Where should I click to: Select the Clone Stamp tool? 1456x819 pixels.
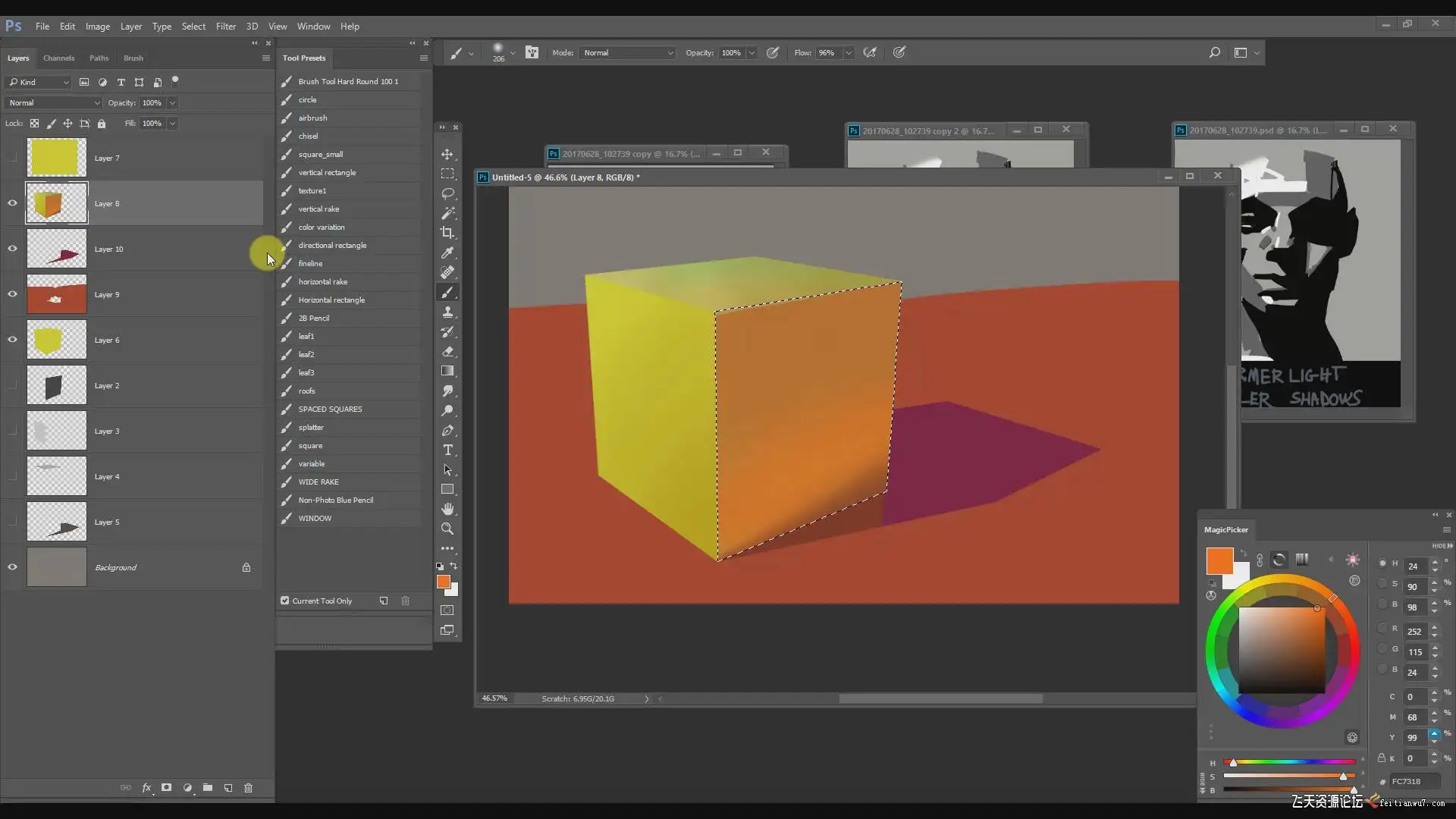[x=447, y=312]
